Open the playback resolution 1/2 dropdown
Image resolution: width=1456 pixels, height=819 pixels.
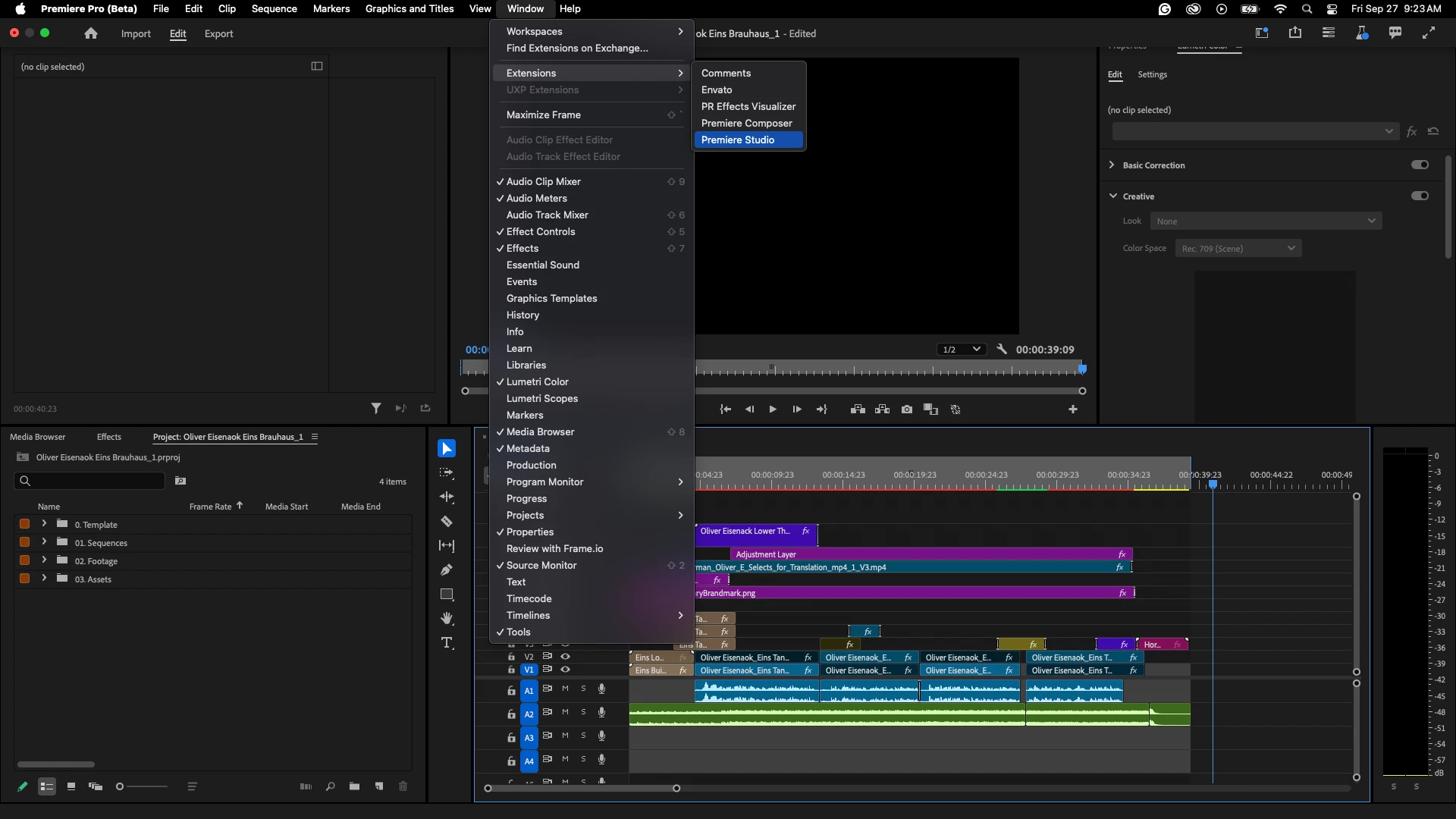click(960, 350)
